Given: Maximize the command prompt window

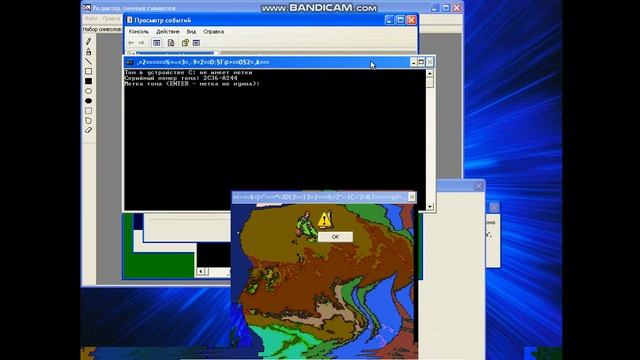Looking at the screenshot, I should [x=422, y=62].
